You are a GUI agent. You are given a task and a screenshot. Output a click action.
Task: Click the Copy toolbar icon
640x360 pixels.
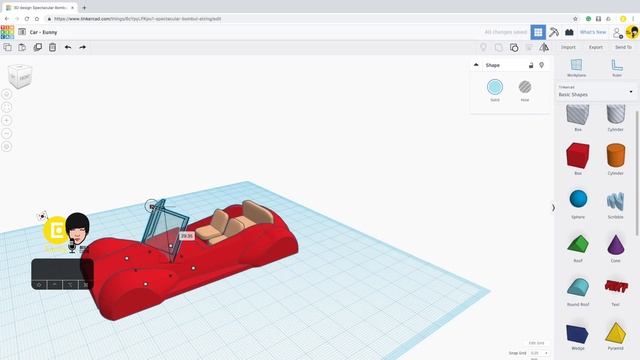click(7, 47)
